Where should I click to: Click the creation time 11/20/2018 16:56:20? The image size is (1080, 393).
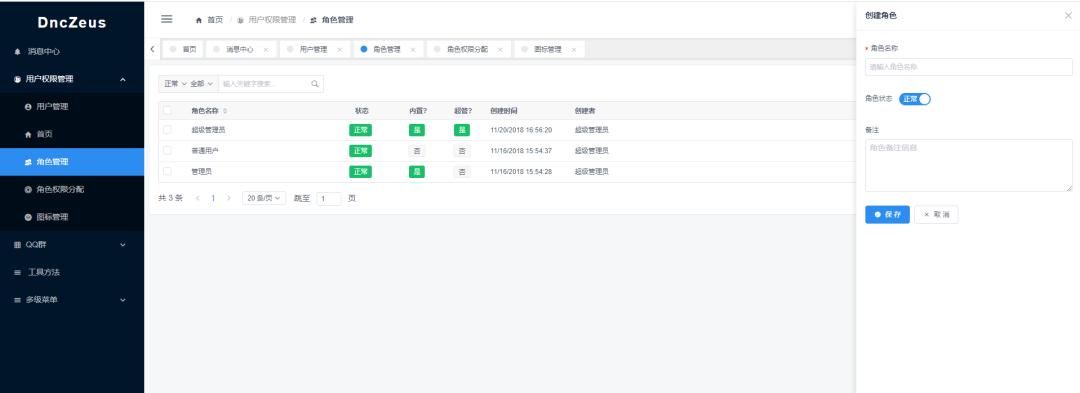click(521, 130)
